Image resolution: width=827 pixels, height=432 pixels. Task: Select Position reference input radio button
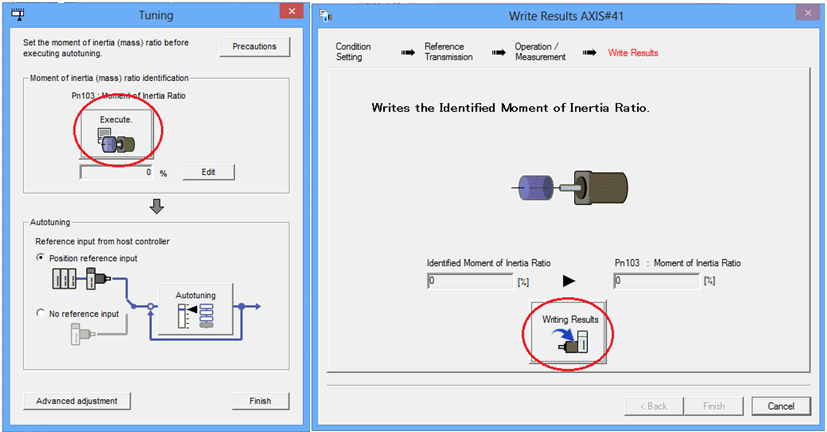41,258
